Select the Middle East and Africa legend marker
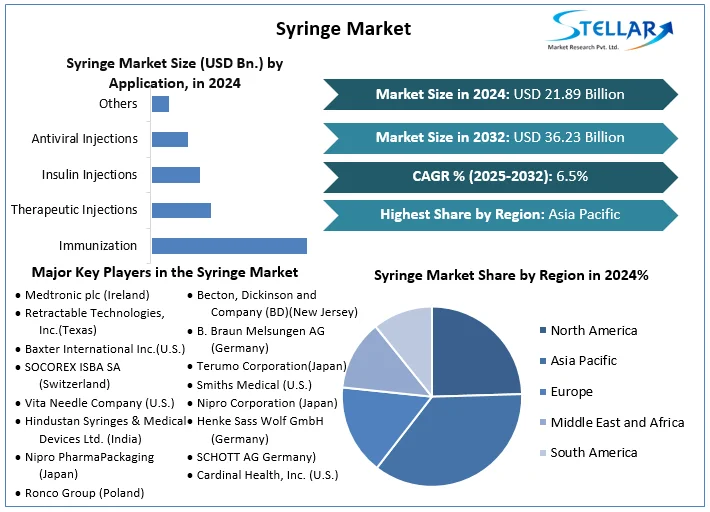 coord(542,422)
